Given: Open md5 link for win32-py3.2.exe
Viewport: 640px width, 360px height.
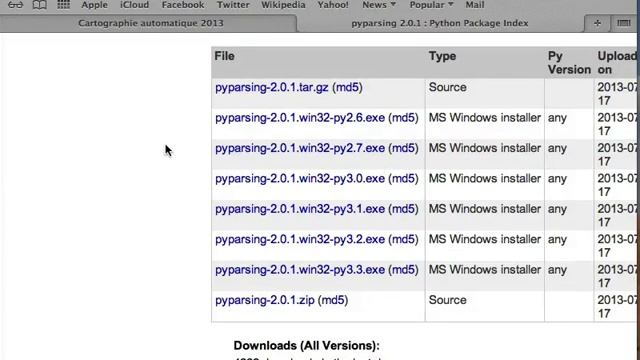Looking at the screenshot, I should (403, 240).
